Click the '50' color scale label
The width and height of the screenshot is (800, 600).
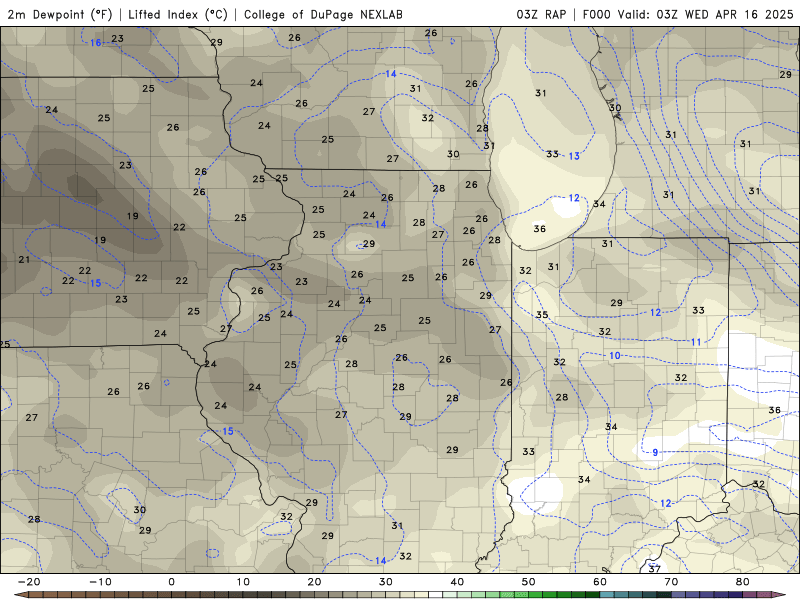point(529,582)
